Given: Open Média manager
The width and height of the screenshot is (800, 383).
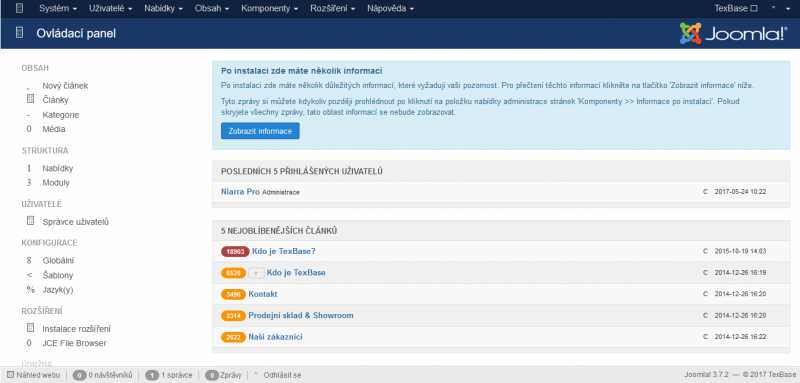Looking at the screenshot, I should point(54,129).
